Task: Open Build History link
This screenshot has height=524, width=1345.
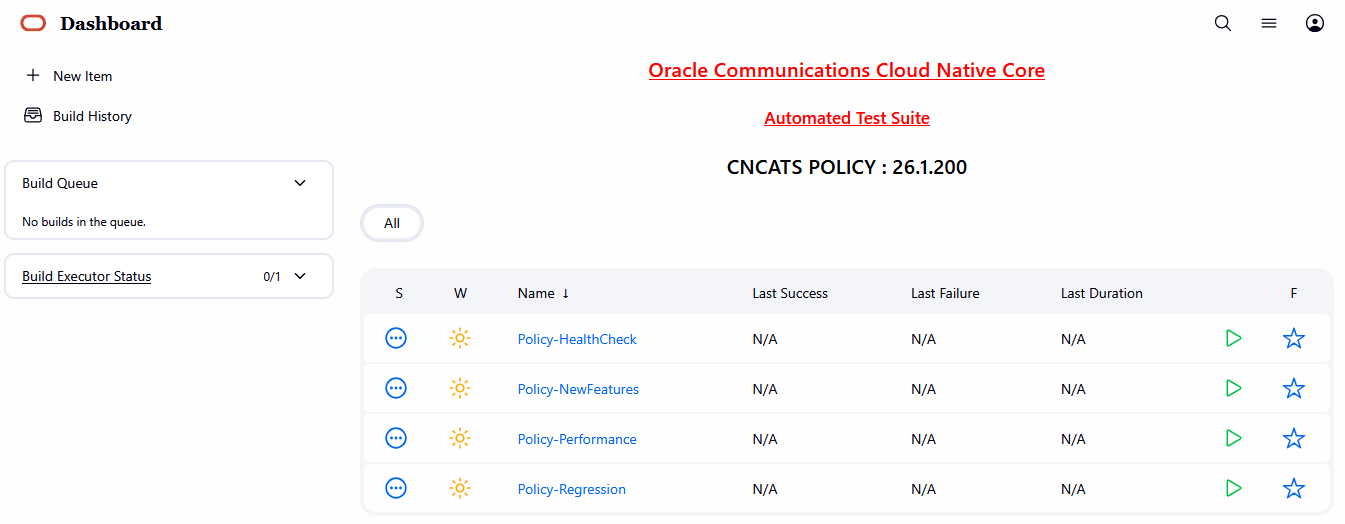Action: point(92,116)
